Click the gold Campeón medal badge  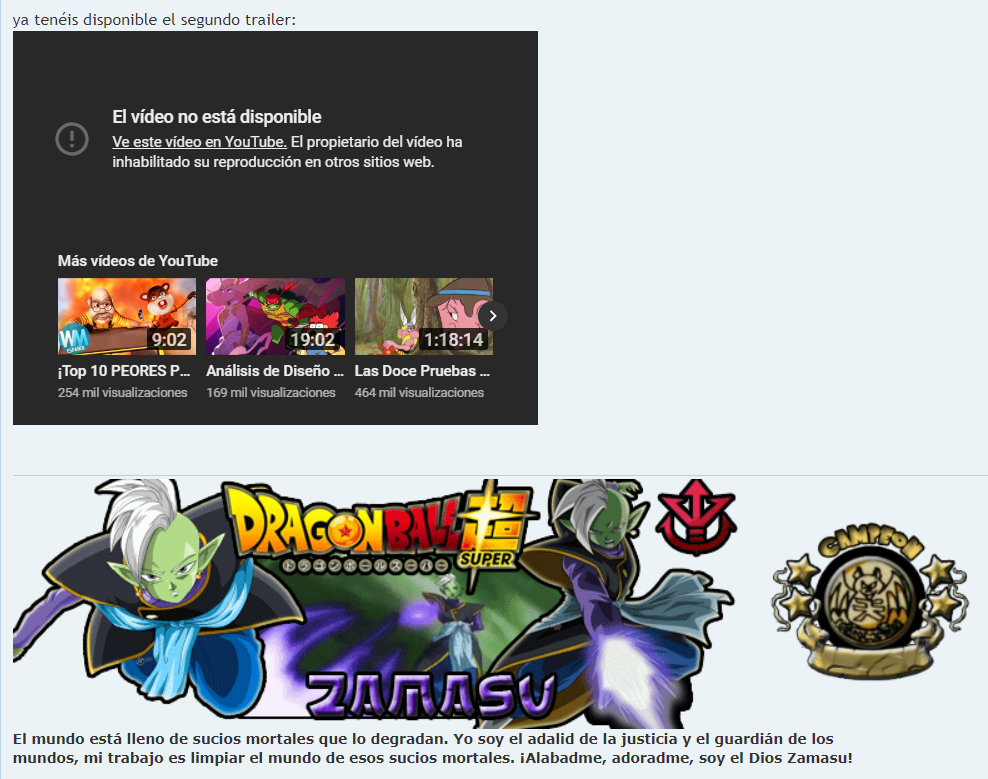pyautogui.click(x=868, y=602)
